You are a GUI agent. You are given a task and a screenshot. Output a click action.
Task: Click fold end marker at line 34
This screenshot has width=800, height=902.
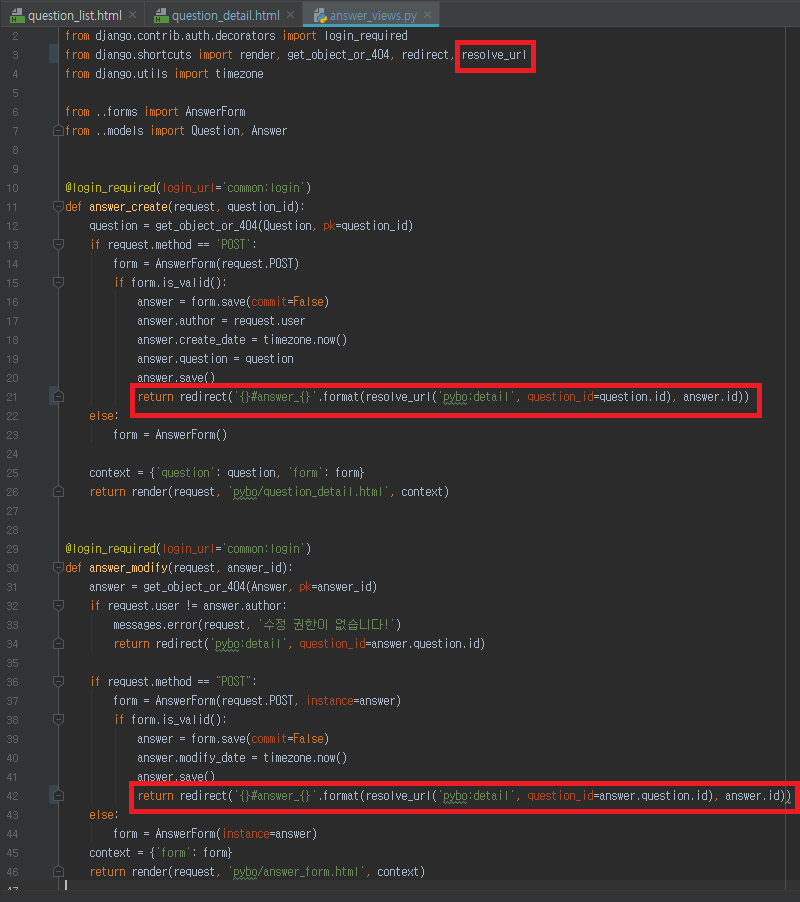coord(58,644)
